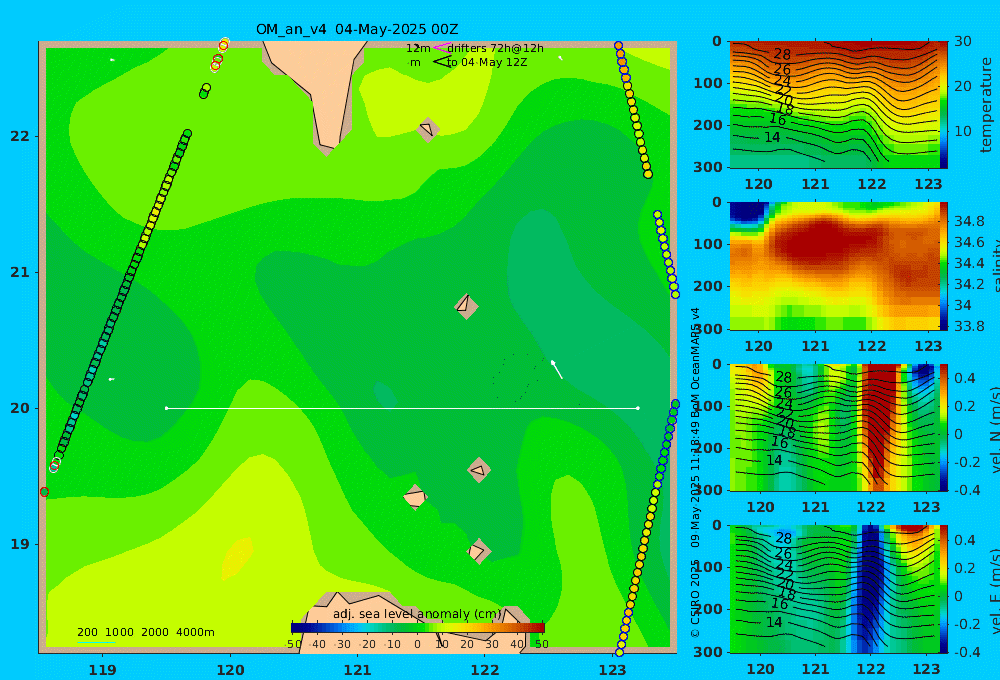Click the isolated red circle at the map's left edge near 19.4N
The height and width of the screenshot is (680, 1000).
pos(44,492)
